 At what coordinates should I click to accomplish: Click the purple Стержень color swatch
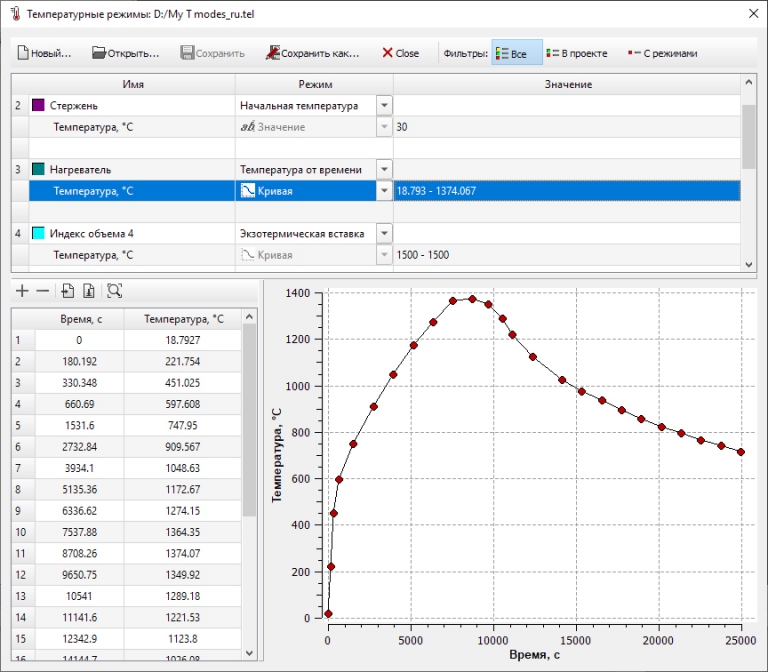39,106
